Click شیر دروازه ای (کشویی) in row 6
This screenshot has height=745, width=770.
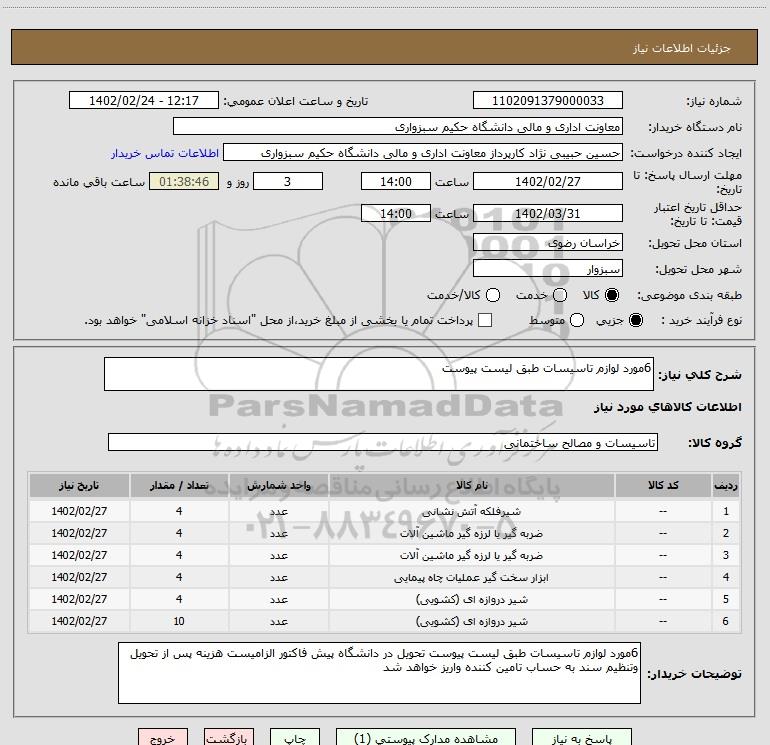[471, 621]
